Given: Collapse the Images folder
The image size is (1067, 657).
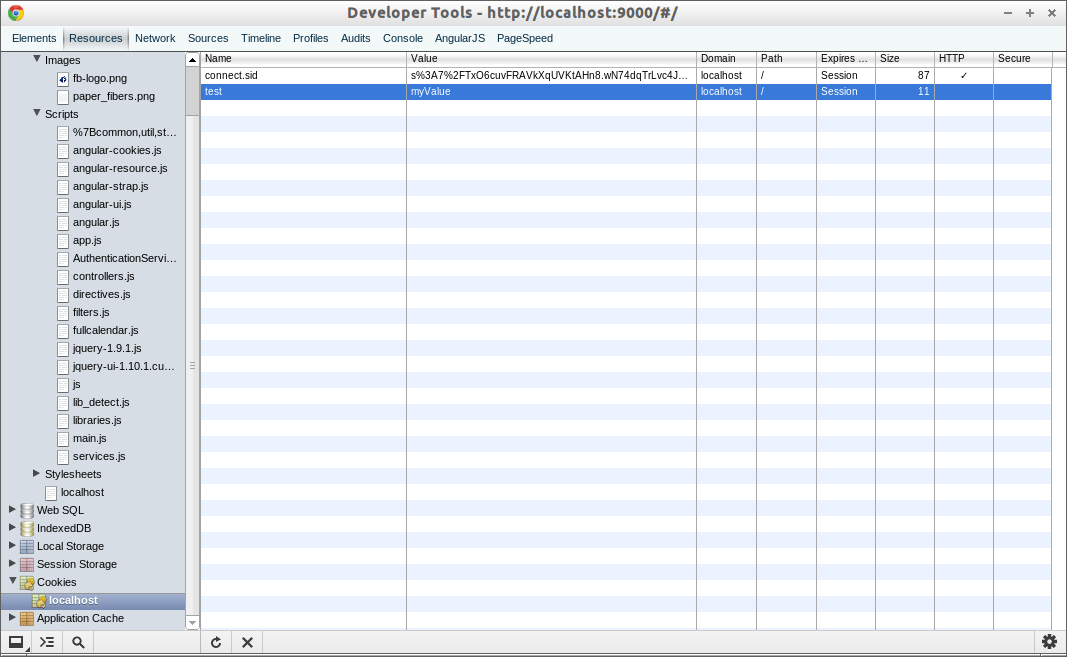Looking at the screenshot, I should (x=37, y=59).
